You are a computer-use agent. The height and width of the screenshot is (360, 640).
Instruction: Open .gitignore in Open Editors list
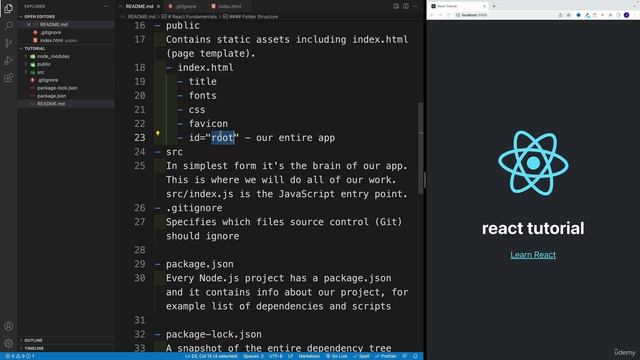51,33
